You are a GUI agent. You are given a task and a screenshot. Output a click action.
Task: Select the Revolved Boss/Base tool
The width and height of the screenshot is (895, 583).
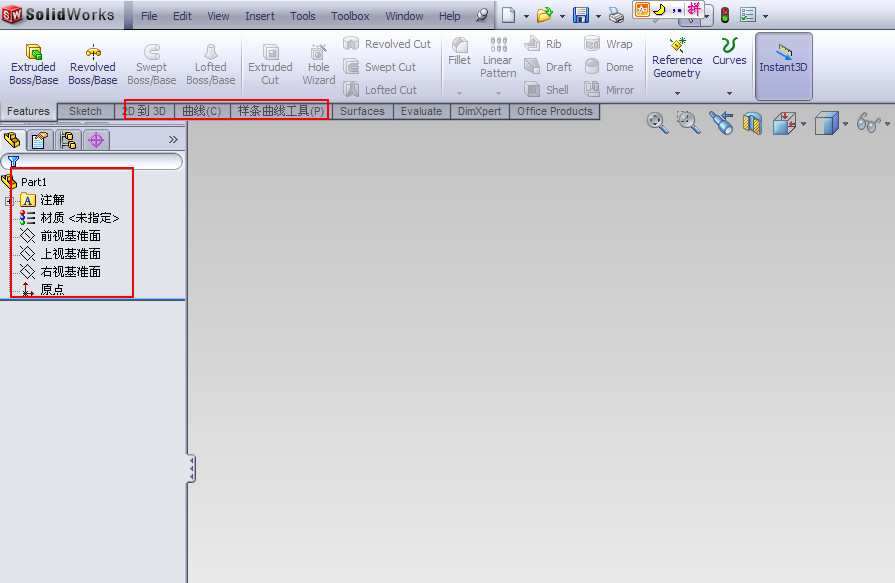(x=92, y=65)
